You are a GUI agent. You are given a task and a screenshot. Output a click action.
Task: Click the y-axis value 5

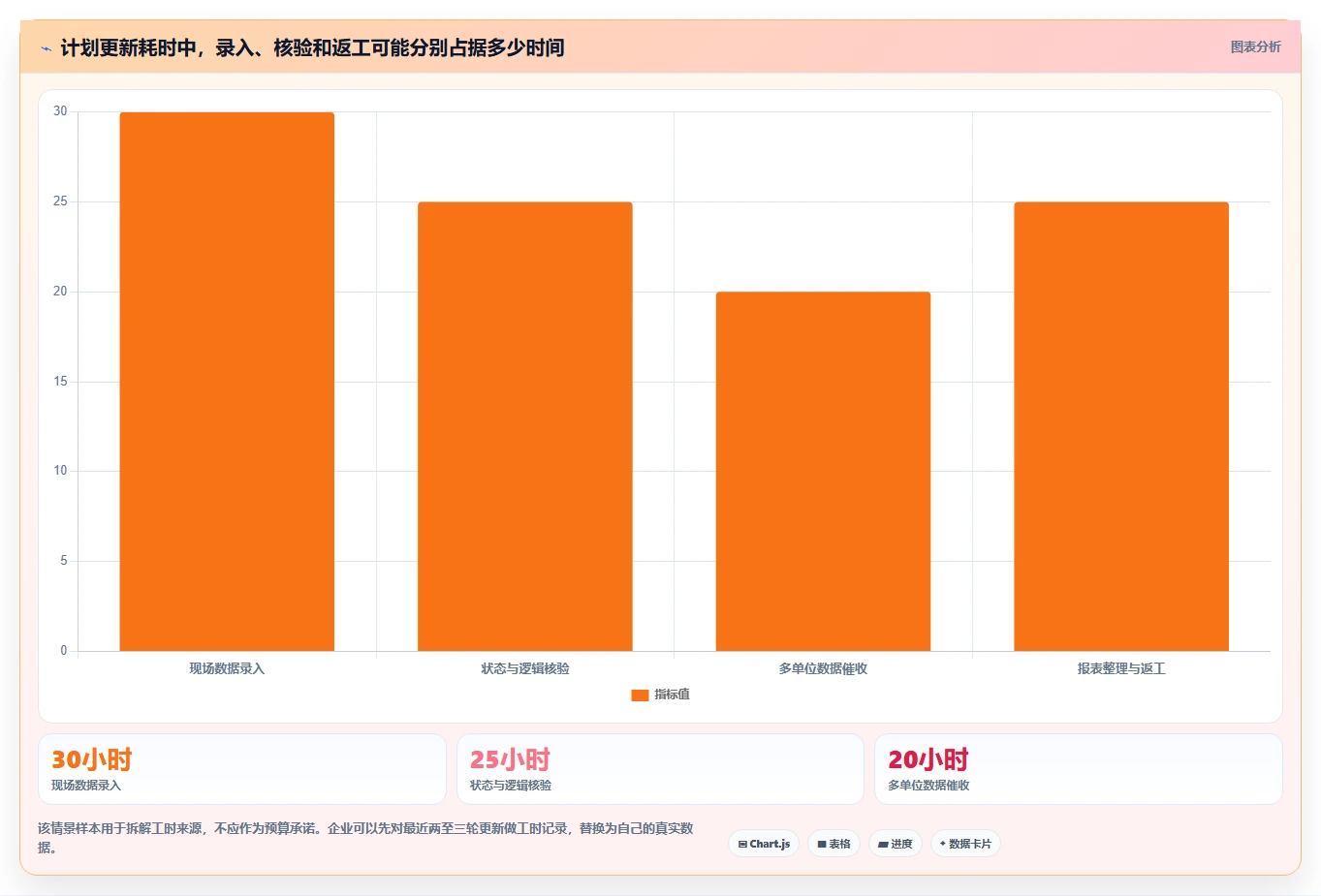[64, 561]
